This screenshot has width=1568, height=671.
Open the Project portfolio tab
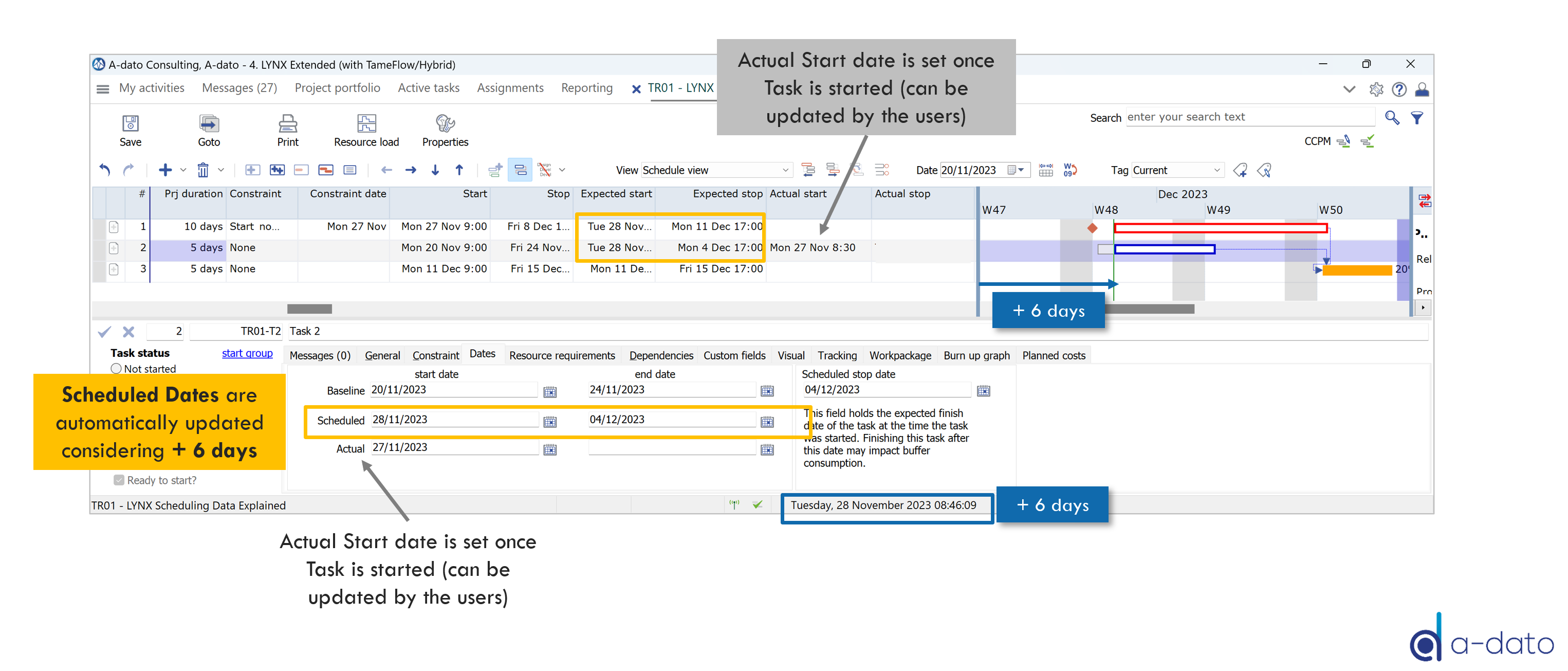(x=337, y=88)
